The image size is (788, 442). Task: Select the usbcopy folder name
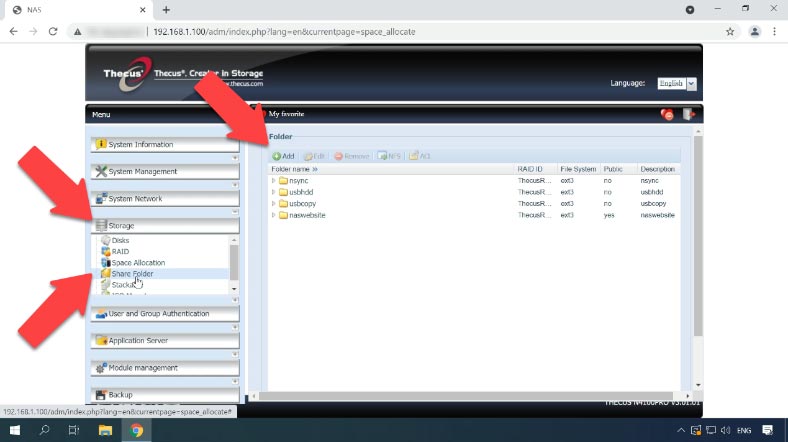pos(303,204)
